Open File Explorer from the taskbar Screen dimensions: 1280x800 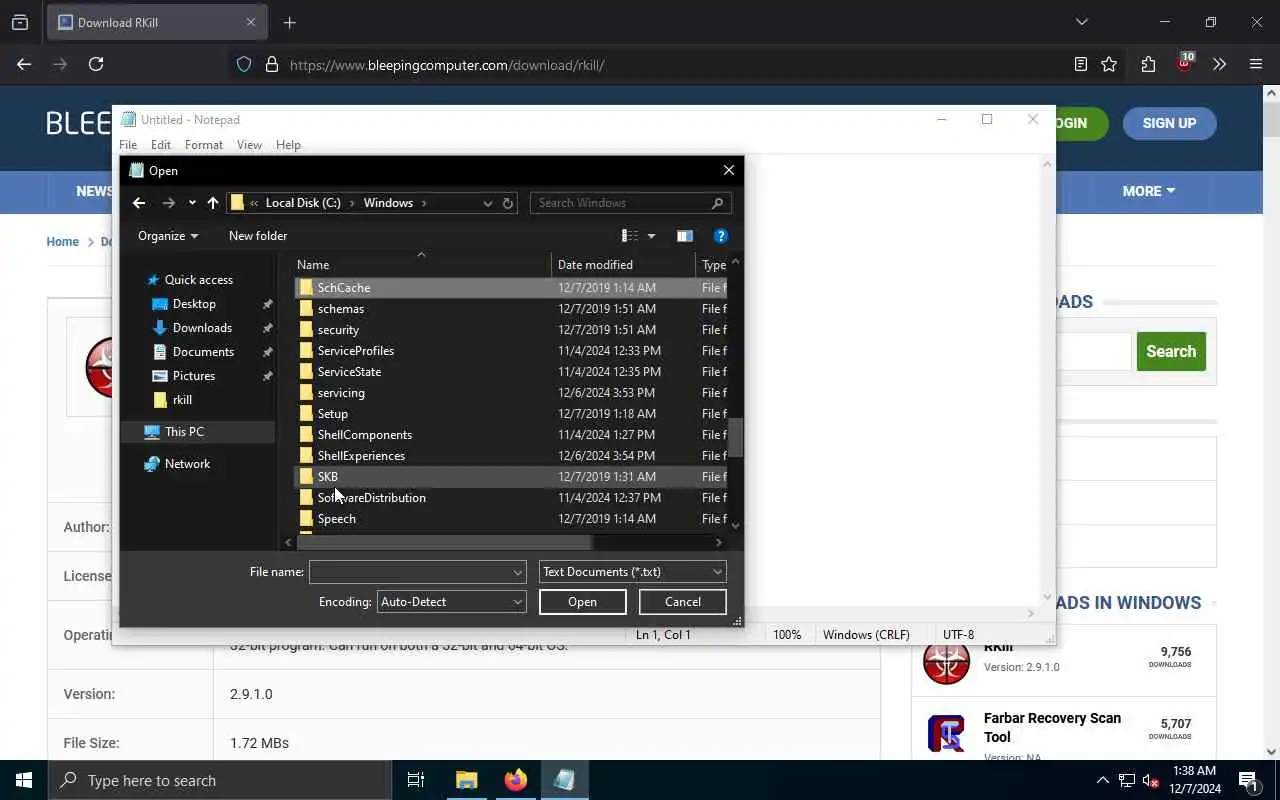tap(467, 780)
